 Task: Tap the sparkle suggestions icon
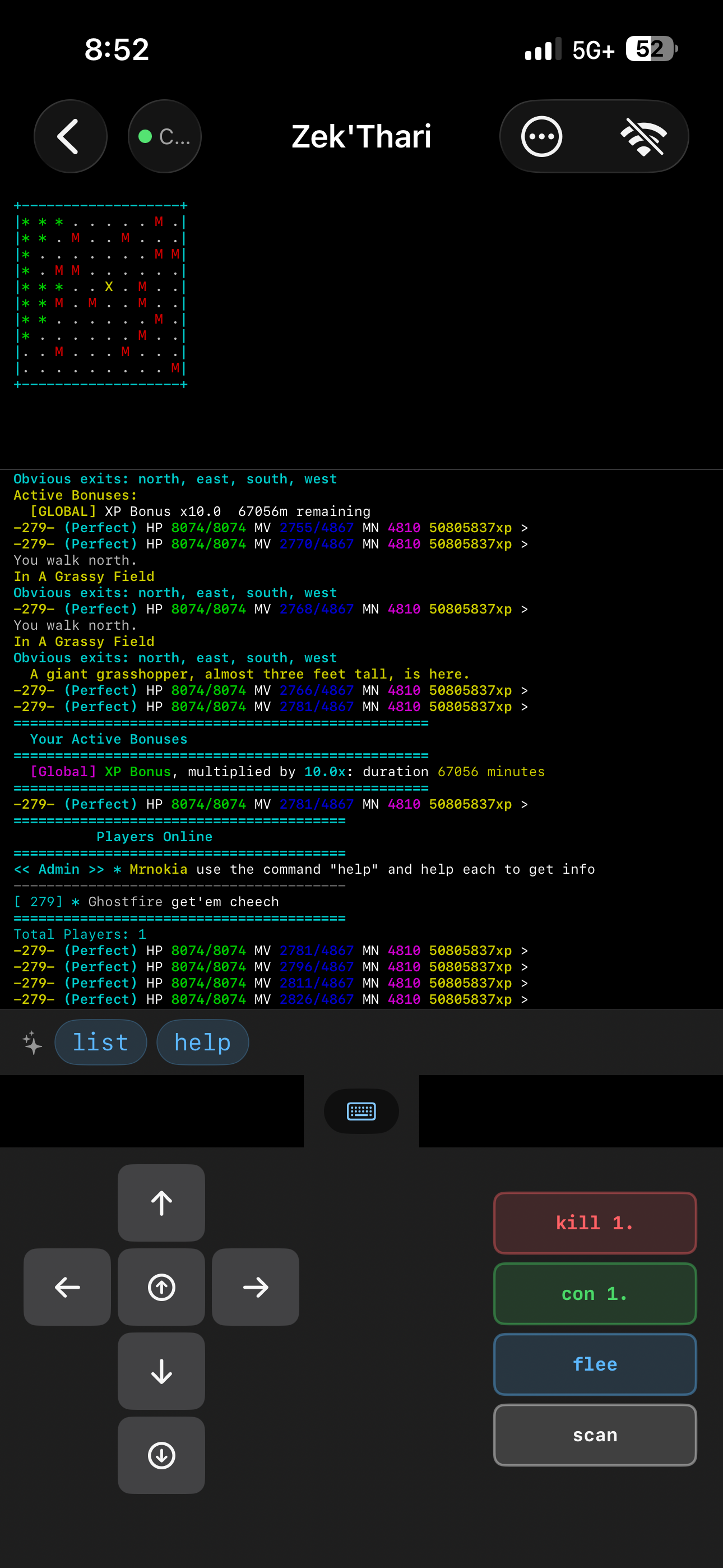[x=33, y=1042]
